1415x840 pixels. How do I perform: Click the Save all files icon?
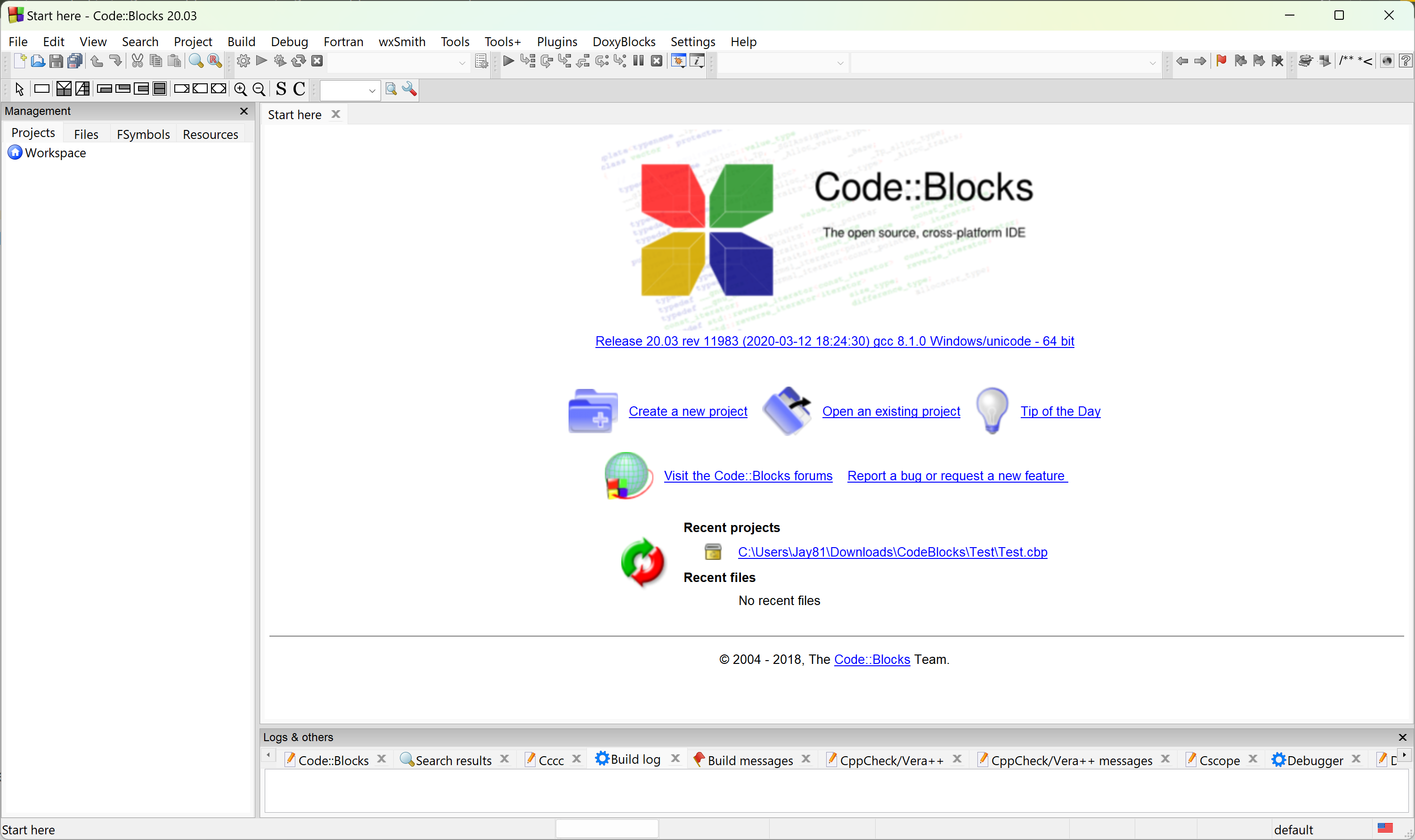(x=75, y=61)
